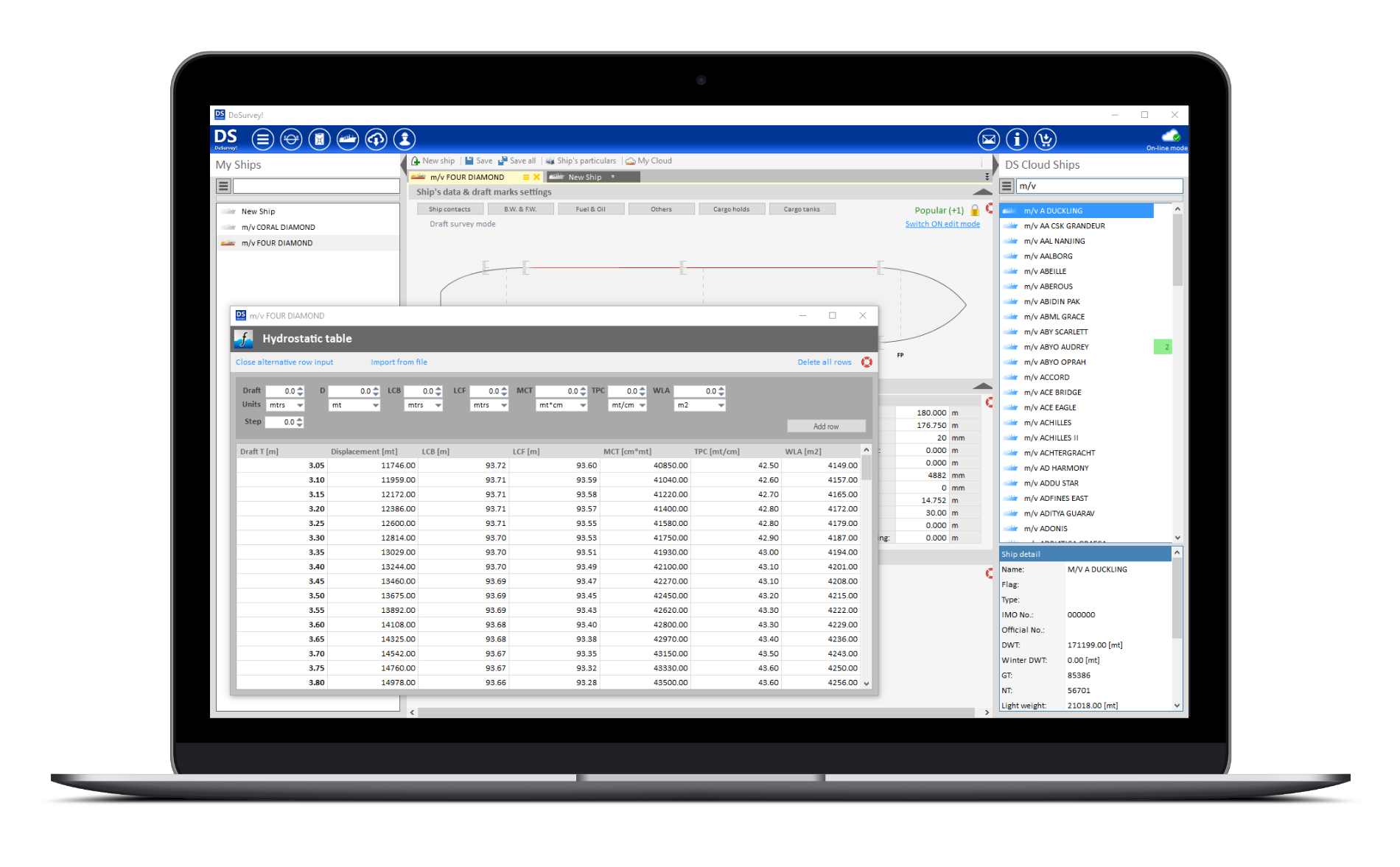Open the LCB units dropdown
This screenshot has width=1400, height=867.
click(x=424, y=405)
